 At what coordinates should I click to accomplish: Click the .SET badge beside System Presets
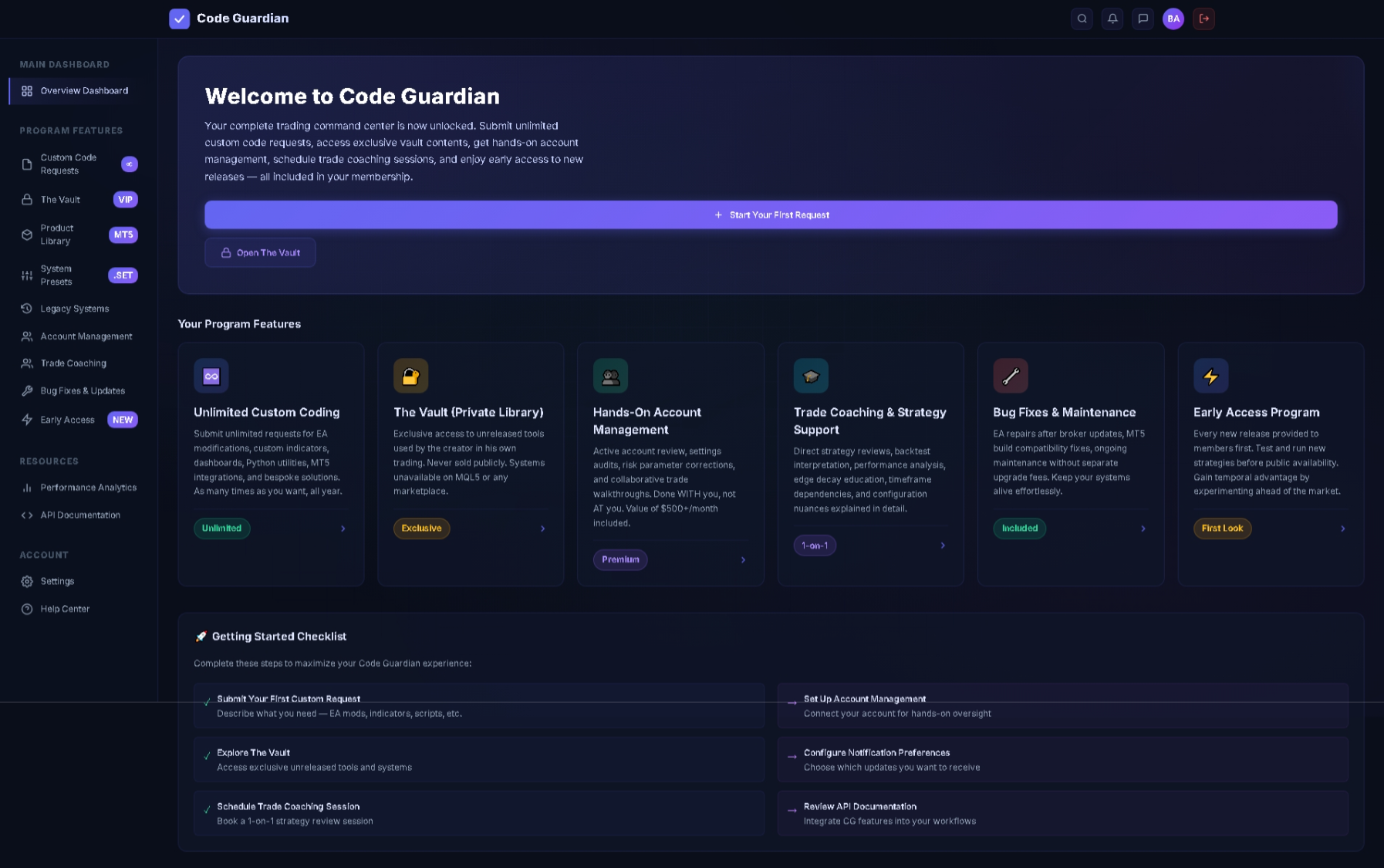click(123, 275)
